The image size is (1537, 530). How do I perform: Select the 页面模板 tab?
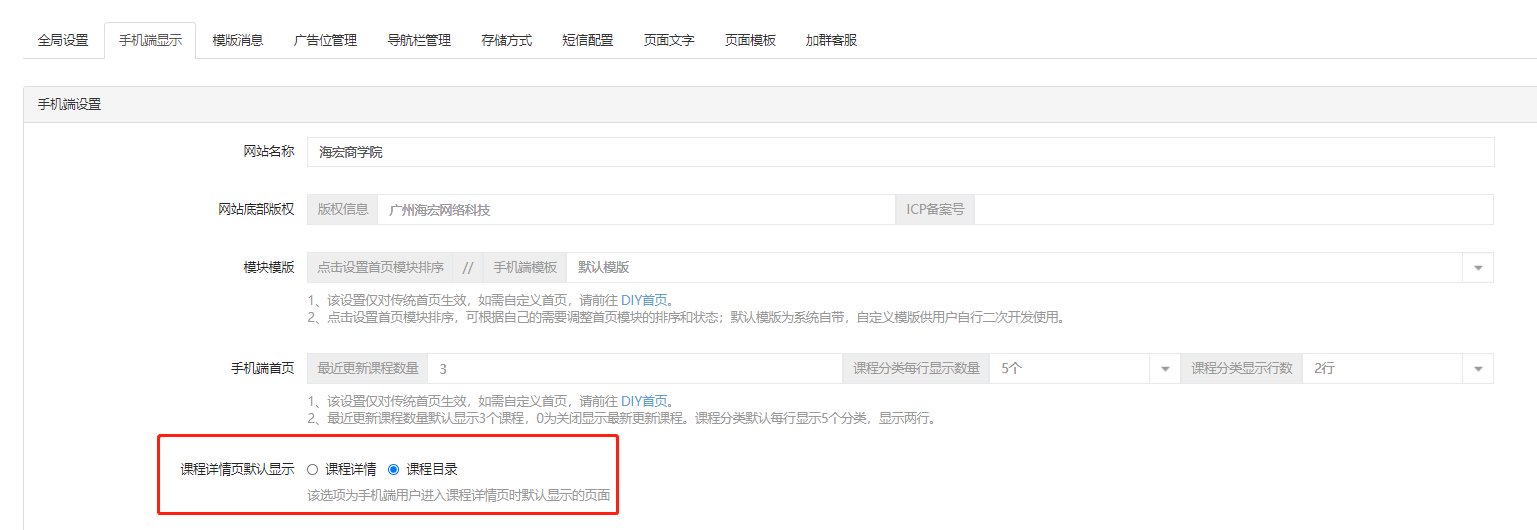750,41
